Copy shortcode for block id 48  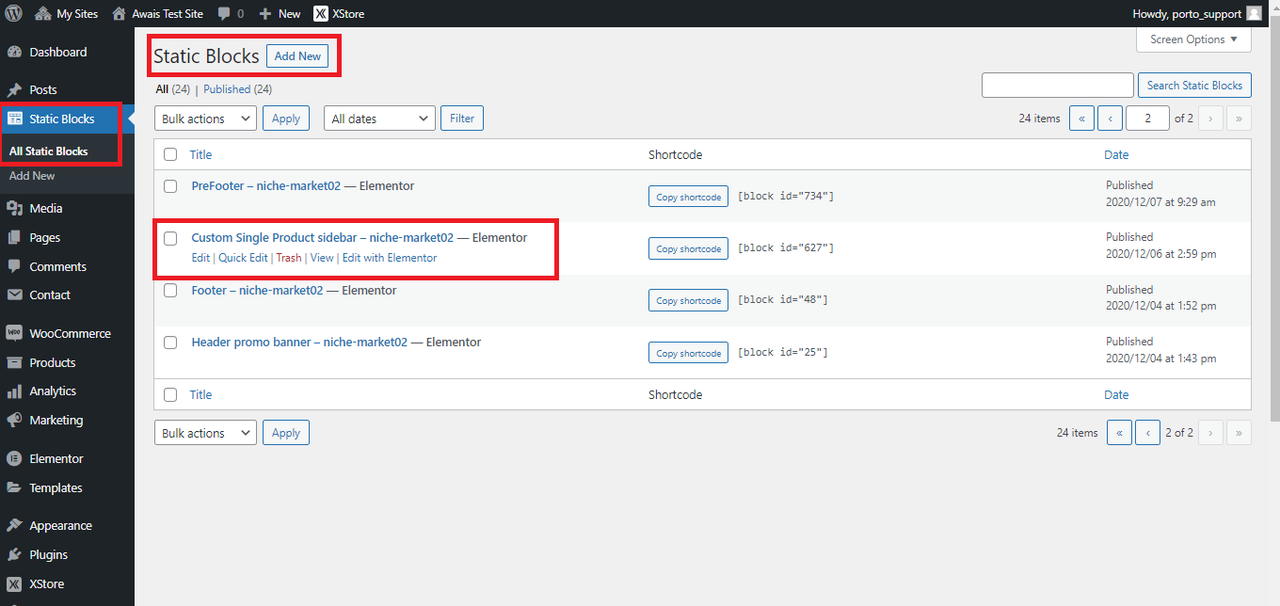point(688,301)
